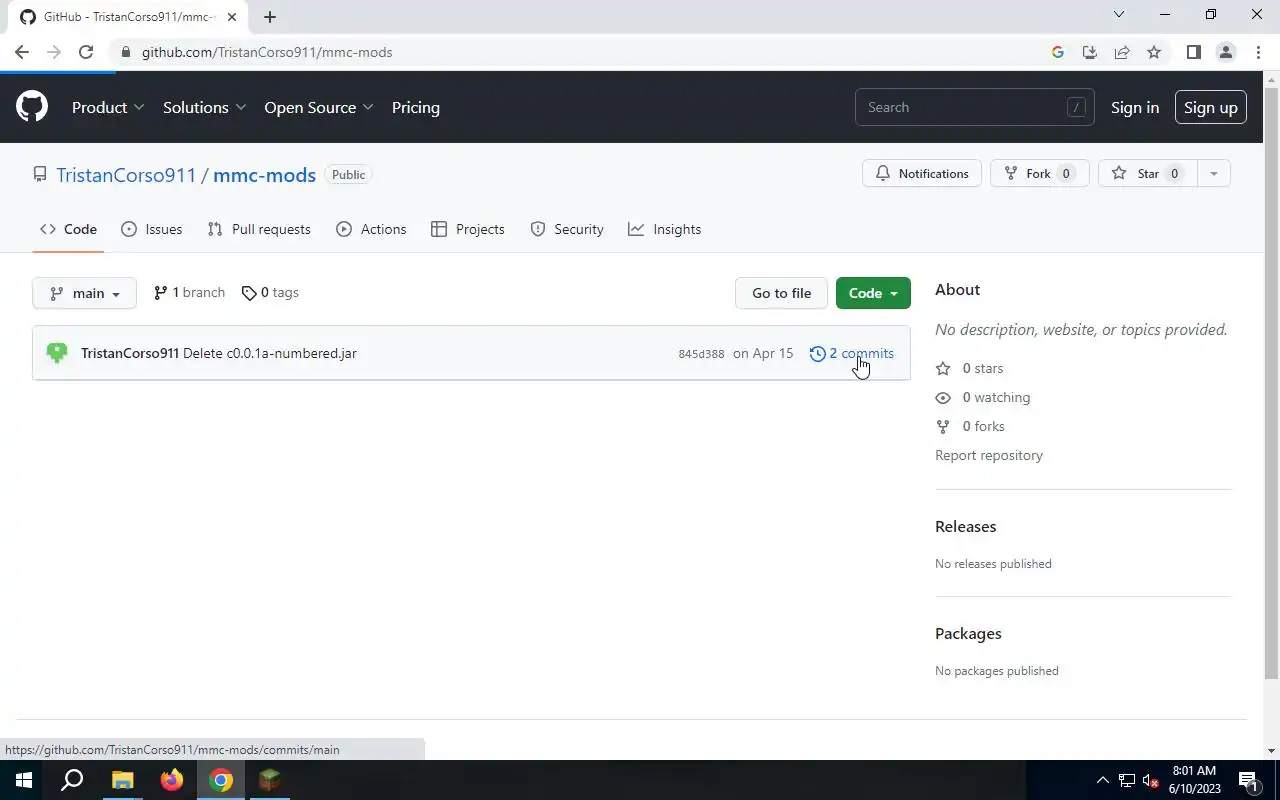Open the 0 stars link
1280x800 pixels.
click(x=969, y=368)
